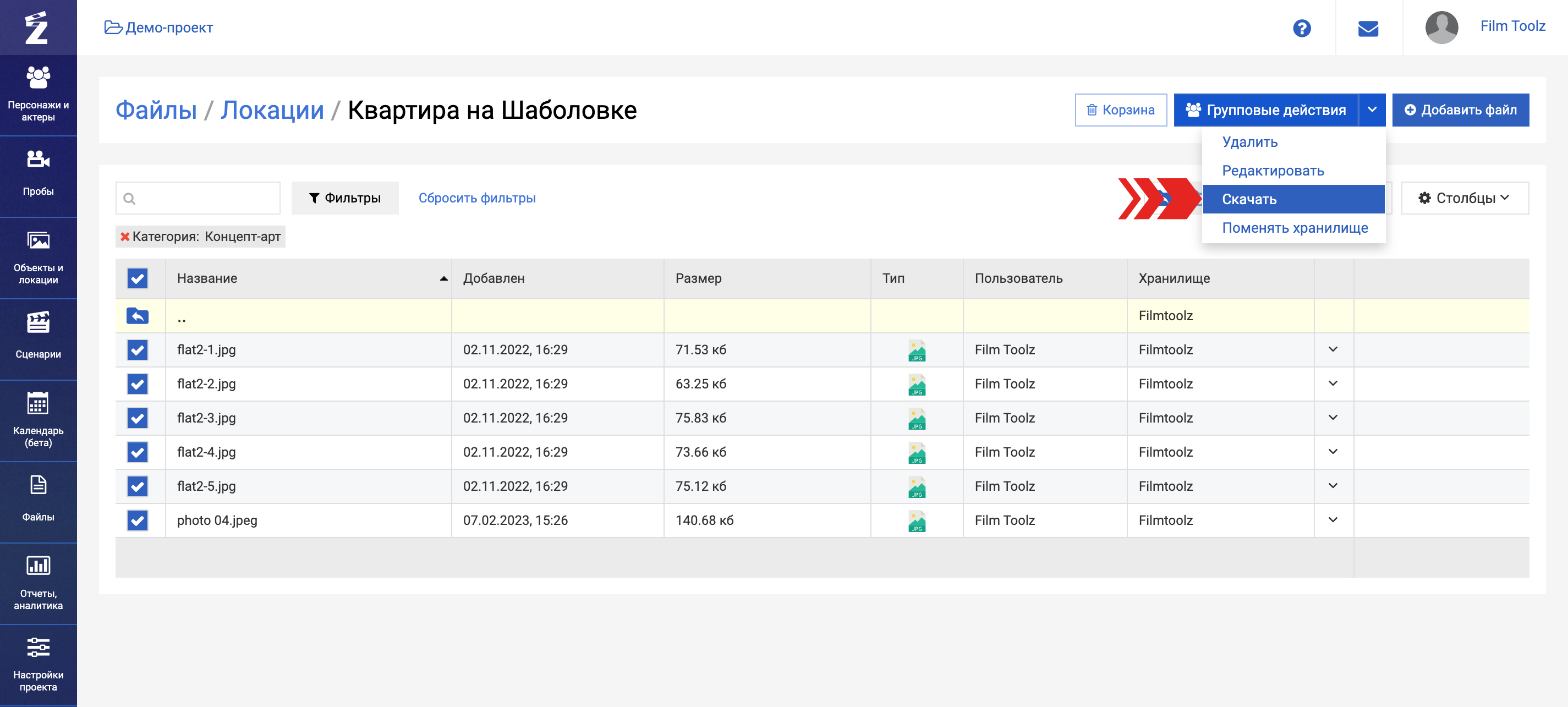Open messages envelope icon in header
The width and height of the screenshot is (1568, 707).
coord(1368,28)
